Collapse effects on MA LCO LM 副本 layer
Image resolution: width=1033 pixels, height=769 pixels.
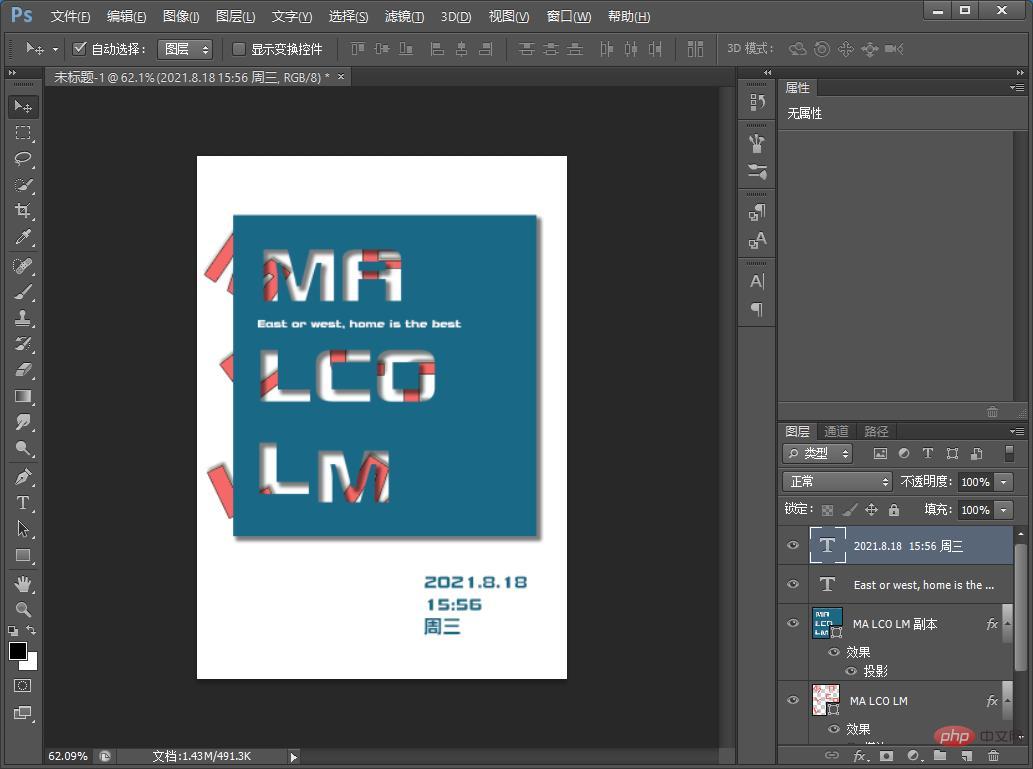[1007, 623]
